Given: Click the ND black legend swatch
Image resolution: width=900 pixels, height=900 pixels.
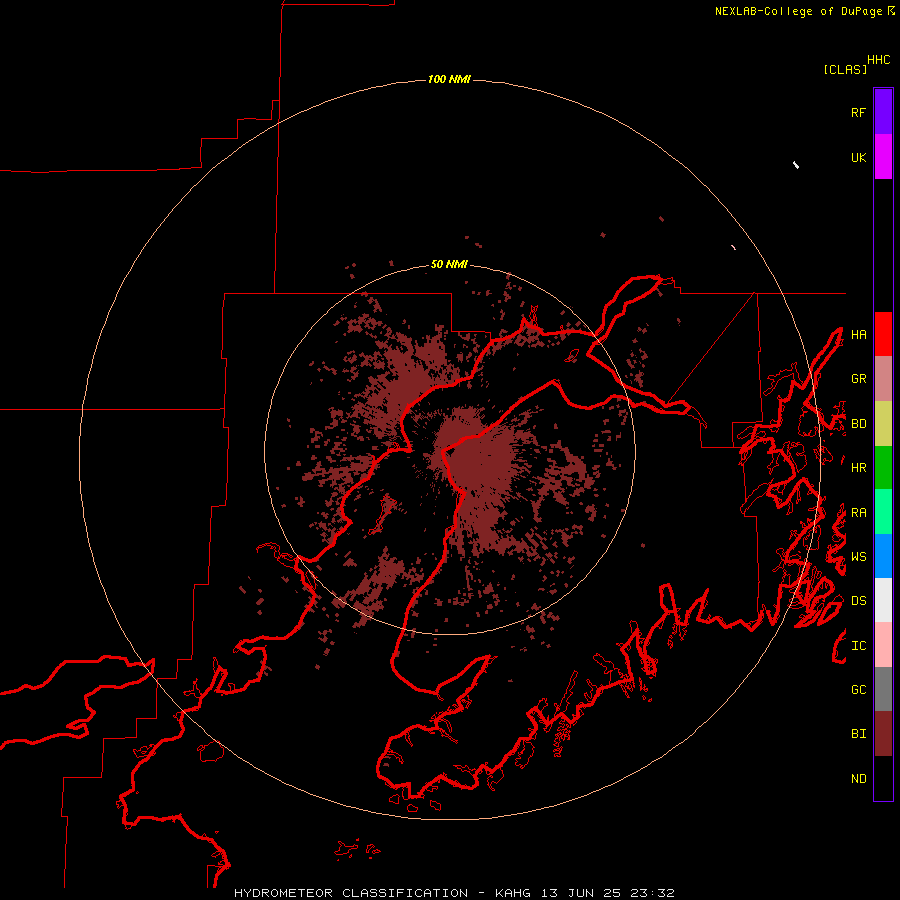Looking at the screenshot, I should point(883,778).
